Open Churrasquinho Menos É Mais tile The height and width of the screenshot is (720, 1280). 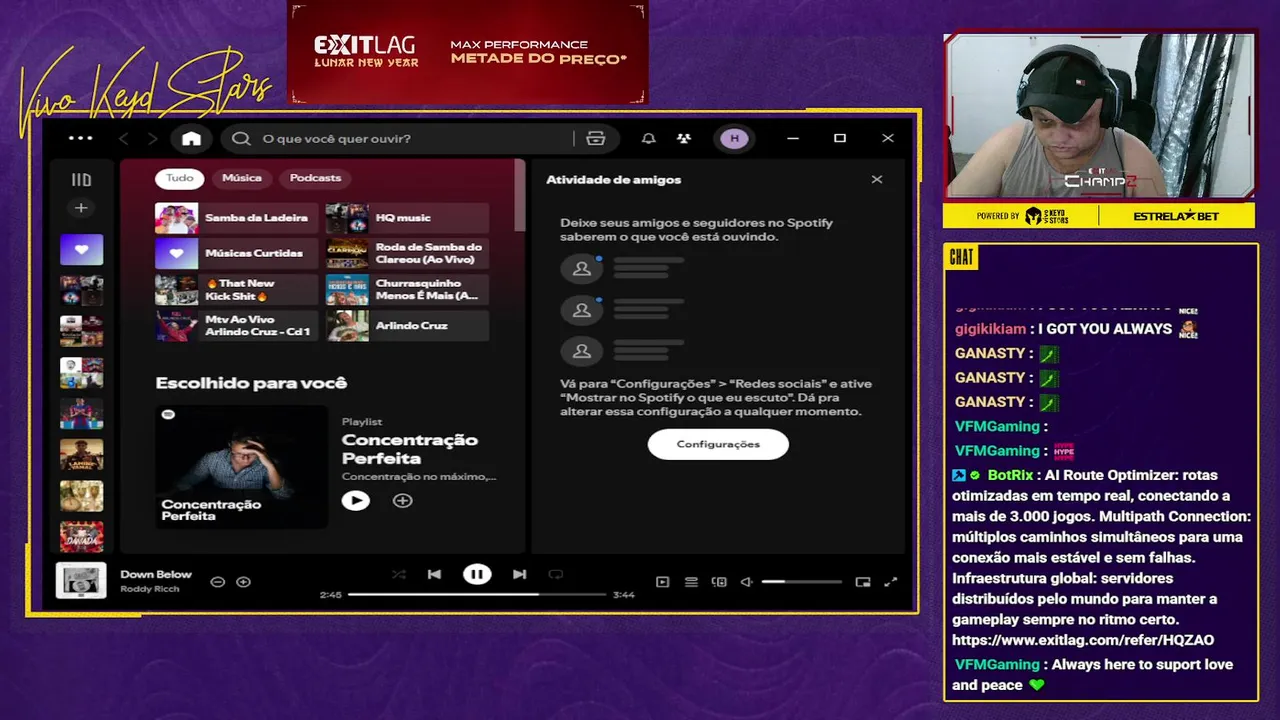click(407, 290)
